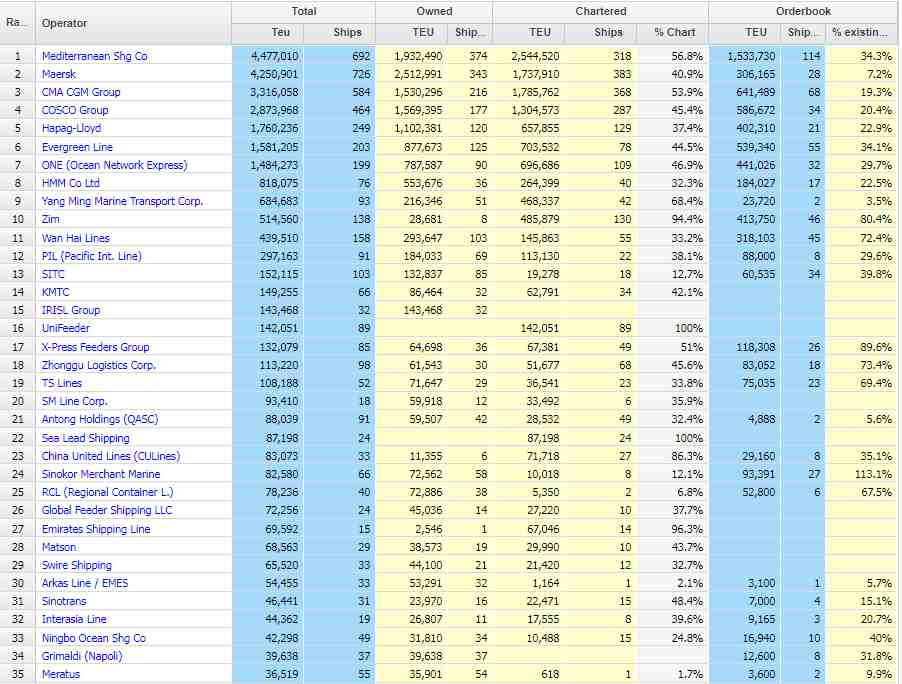Sort by Total Teu column header

pyautogui.click(x=267, y=33)
